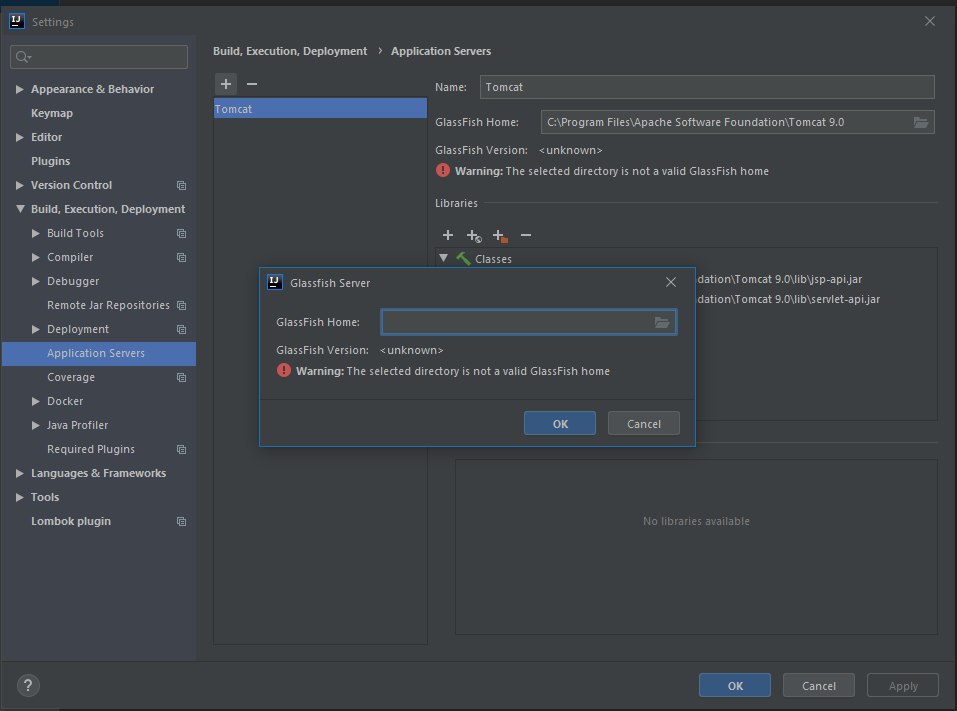The image size is (957, 711).
Task: Open Lombok plugin settings
Action: 71,521
